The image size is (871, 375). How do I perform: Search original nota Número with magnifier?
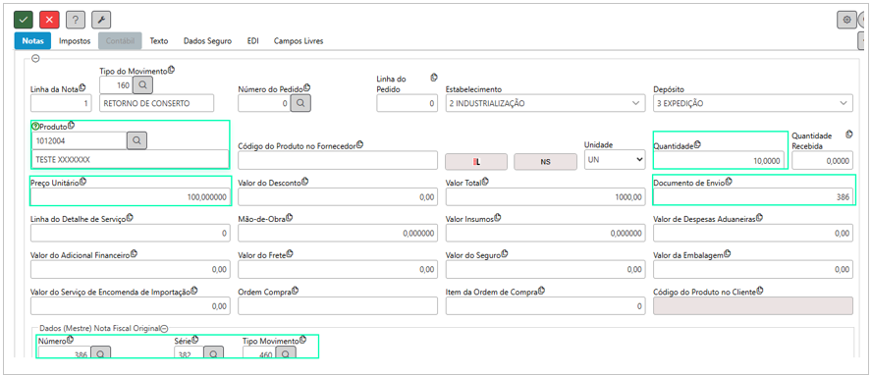pyautogui.click(x=101, y=354)
